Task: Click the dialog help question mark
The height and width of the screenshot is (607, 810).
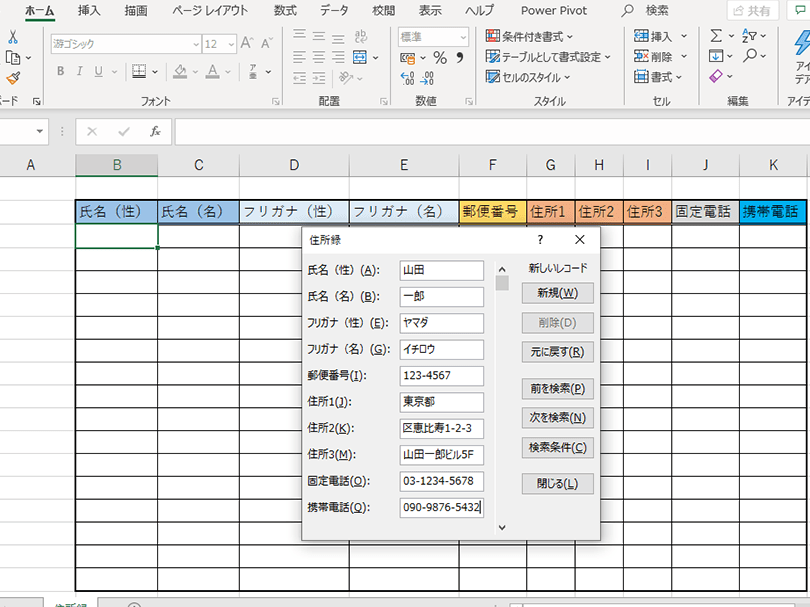Action: point(540,240)
